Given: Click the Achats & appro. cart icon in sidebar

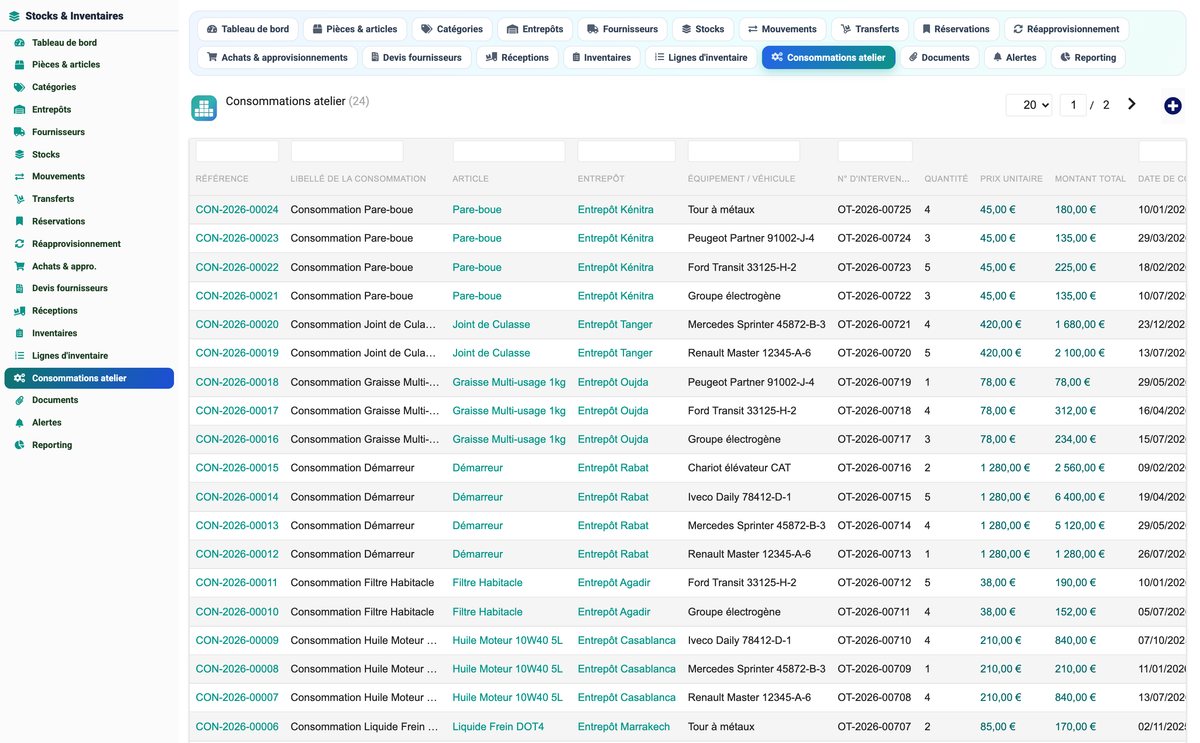Looking at the screenshot, I should click(x=19, y=267).
